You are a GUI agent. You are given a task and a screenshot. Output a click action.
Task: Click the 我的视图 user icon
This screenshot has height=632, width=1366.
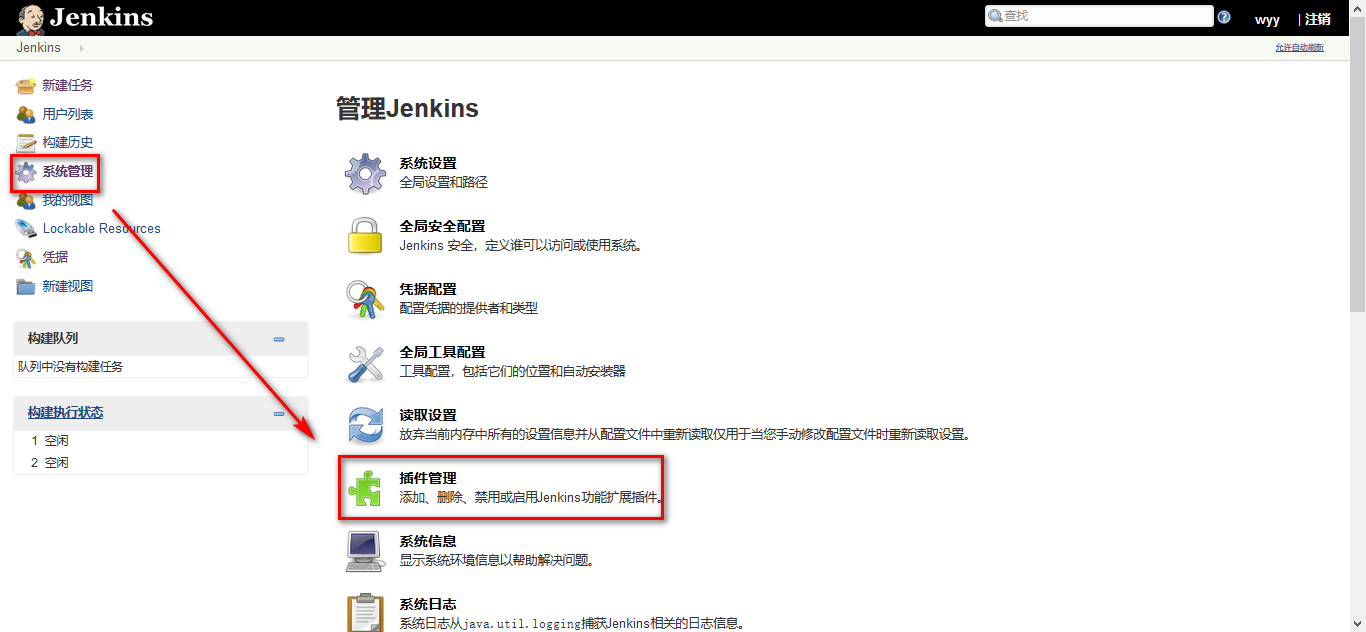(x=26, y=200)
